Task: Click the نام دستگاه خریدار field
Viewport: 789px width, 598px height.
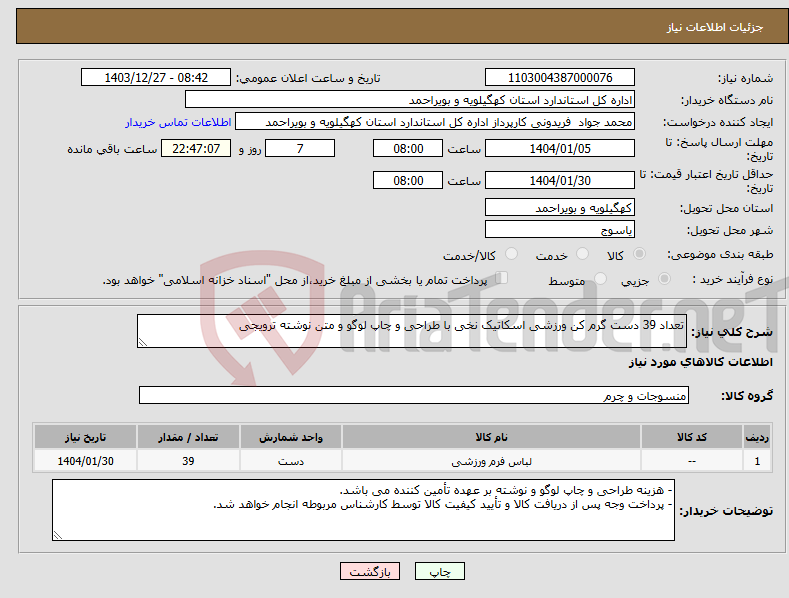Action: (410, 100)
